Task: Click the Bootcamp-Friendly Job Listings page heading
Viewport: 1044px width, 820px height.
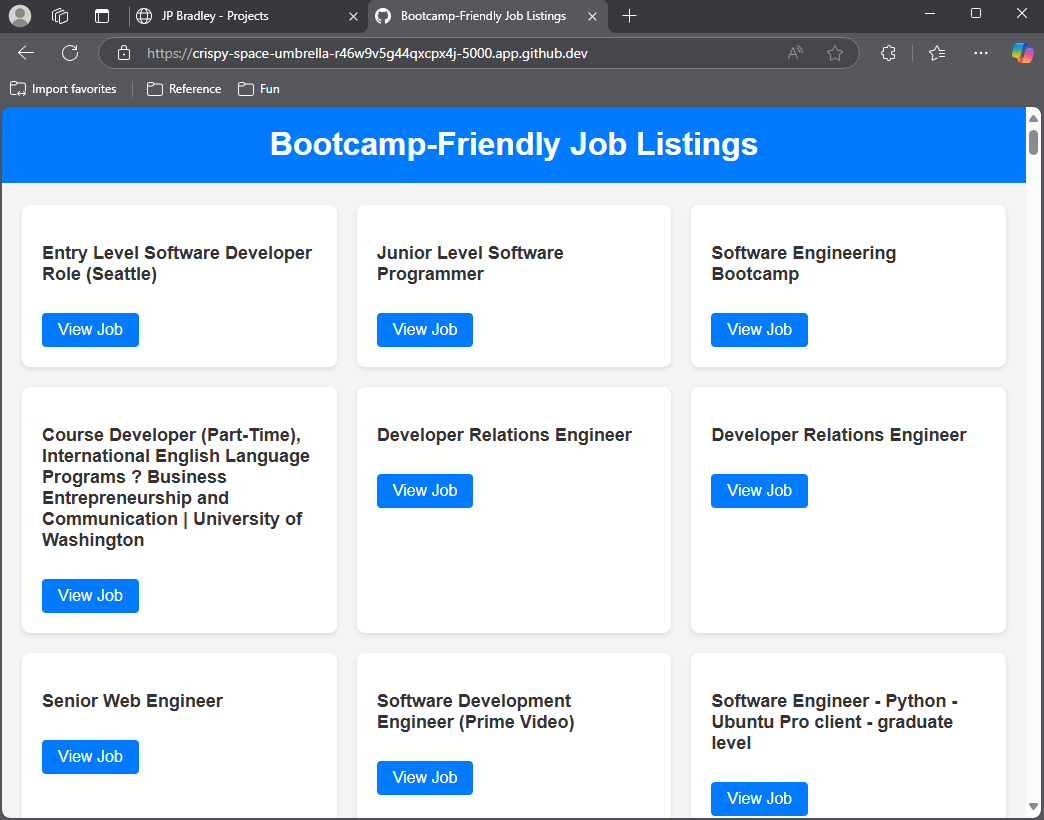Action: (513, 144)
